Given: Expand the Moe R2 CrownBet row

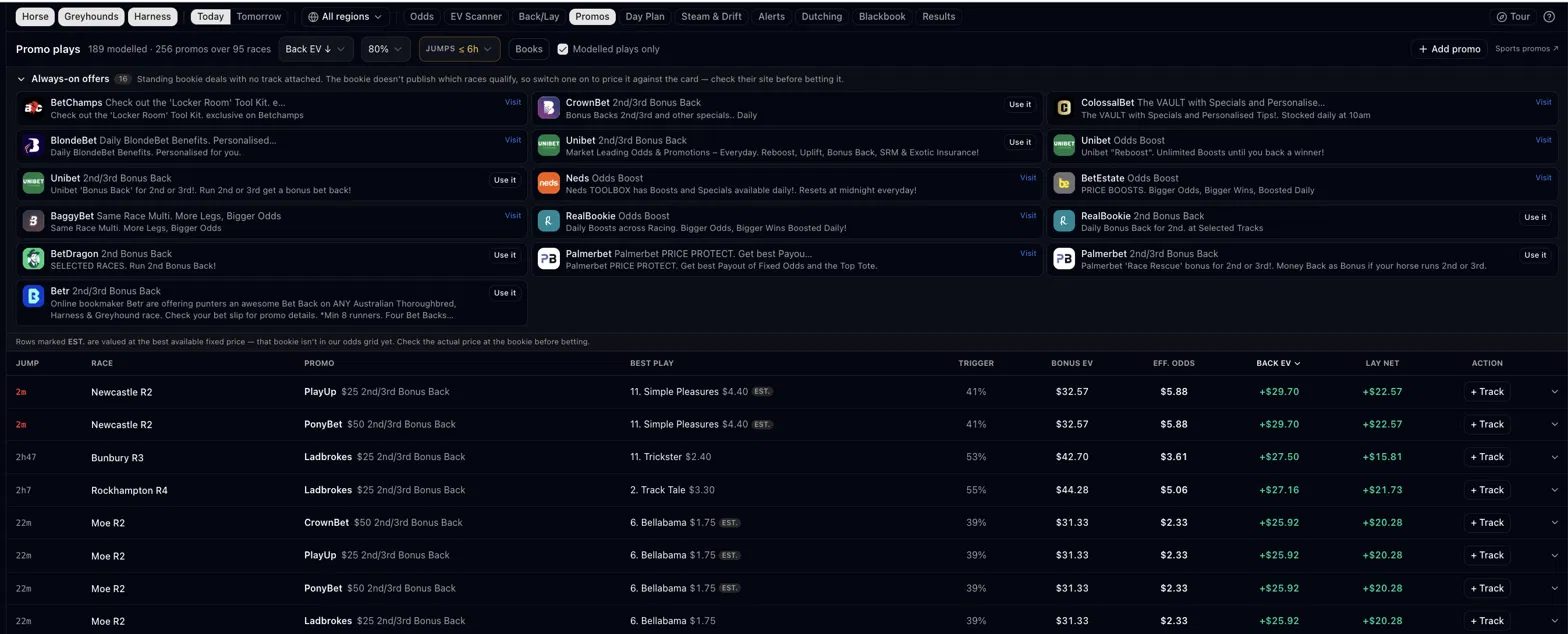Looking at the screenshot, I should [x=1554, y=523].
